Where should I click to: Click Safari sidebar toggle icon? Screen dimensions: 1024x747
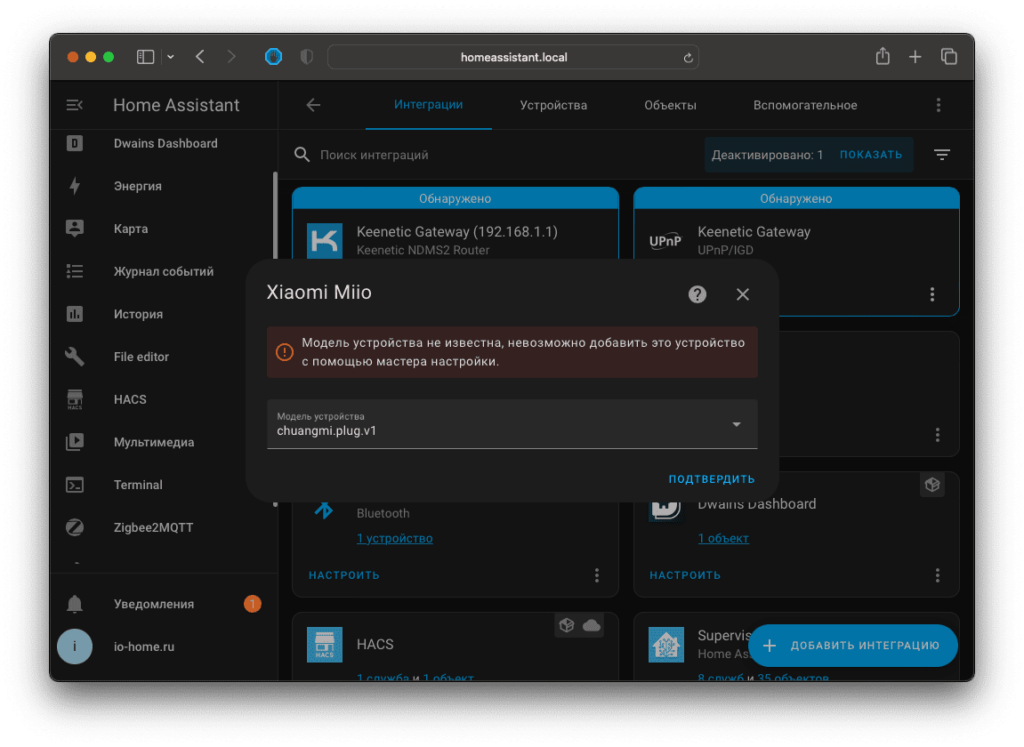145,57
